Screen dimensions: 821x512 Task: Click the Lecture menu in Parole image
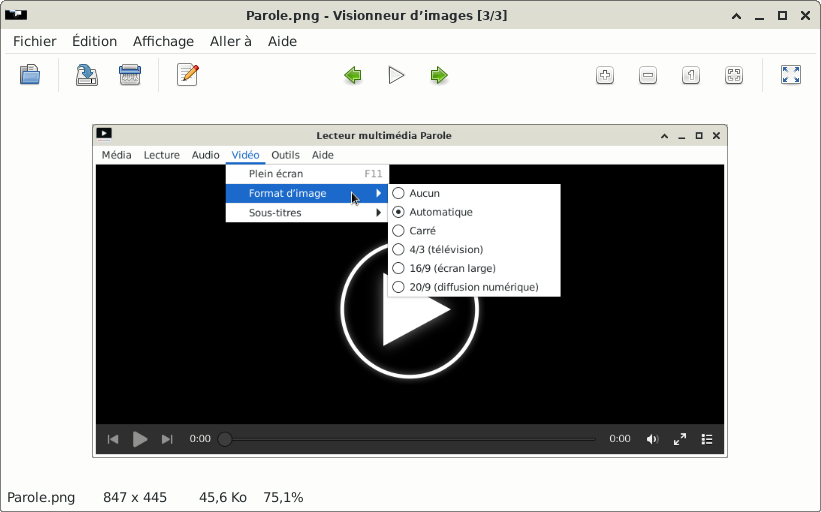pos(161,155)
